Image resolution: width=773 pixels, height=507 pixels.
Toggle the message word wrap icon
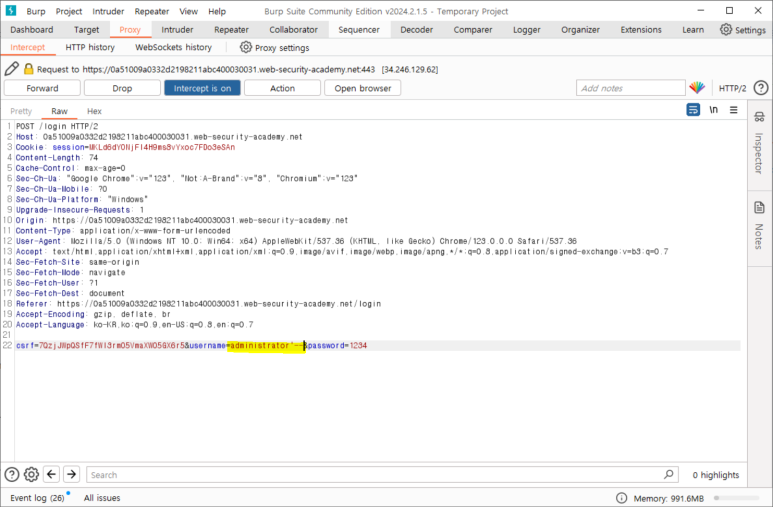pyautogui.click(x=693, y=109)
